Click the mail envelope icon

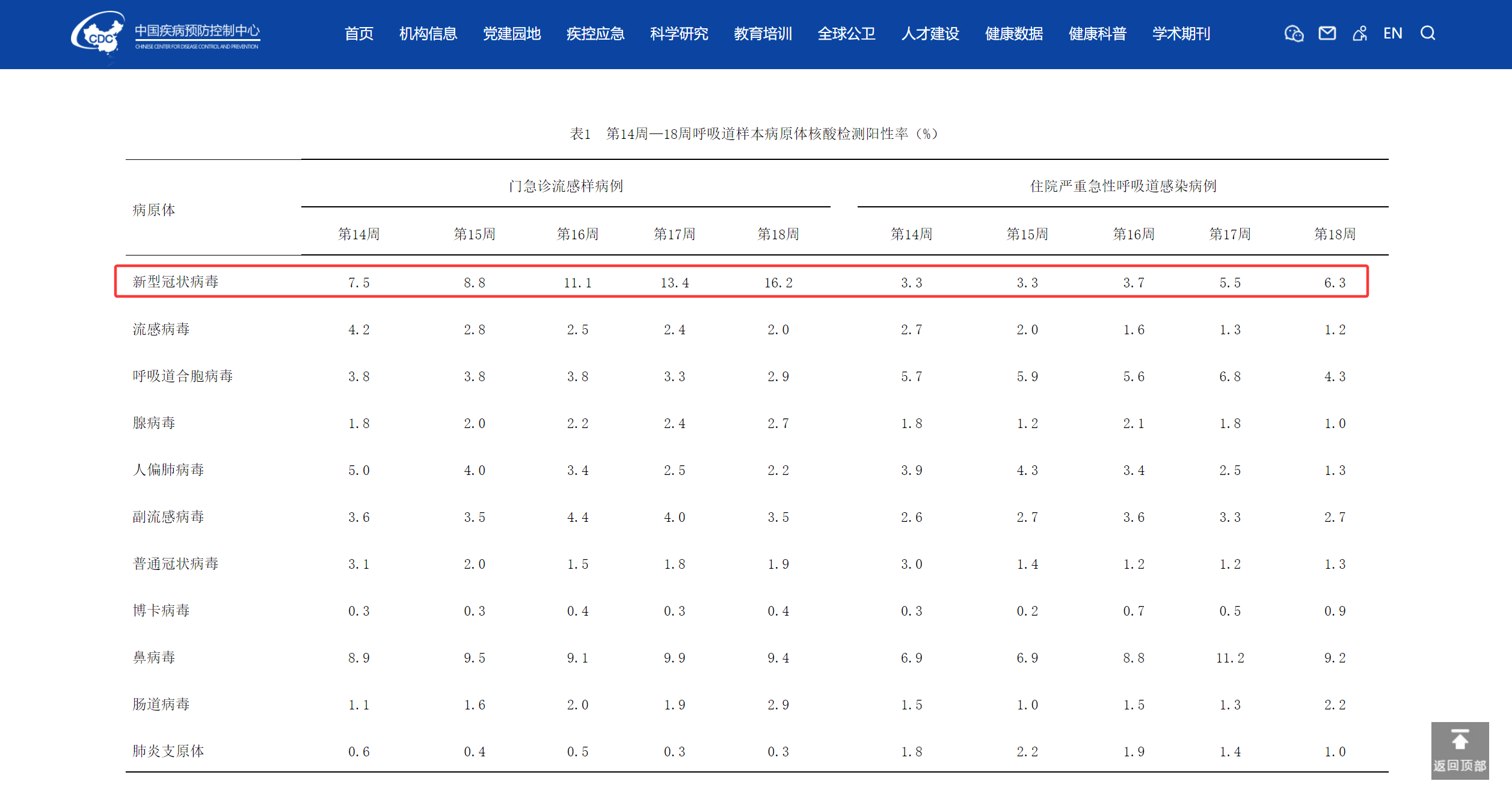(1327, 34)
